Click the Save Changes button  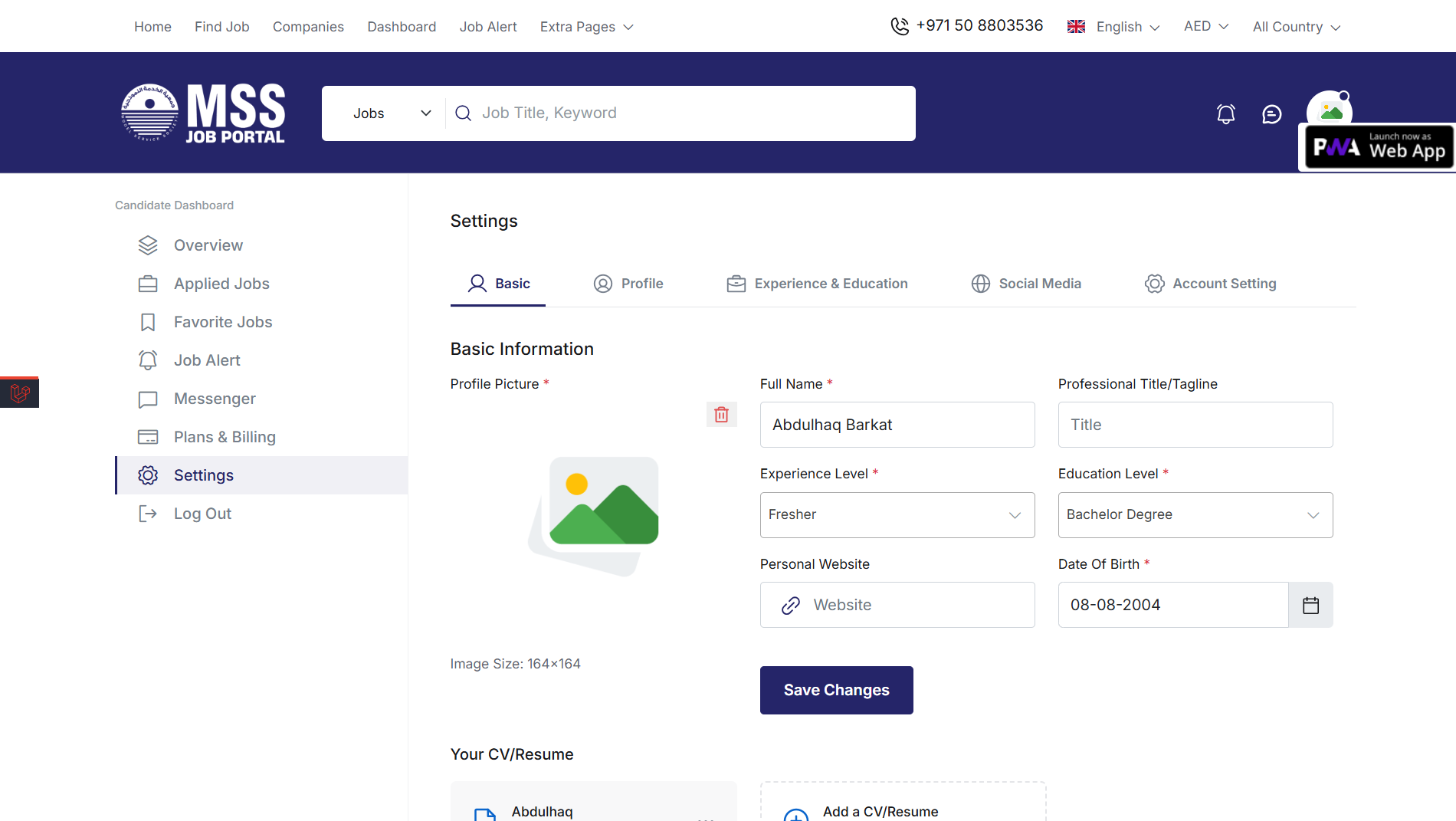[x=836, y=690]
